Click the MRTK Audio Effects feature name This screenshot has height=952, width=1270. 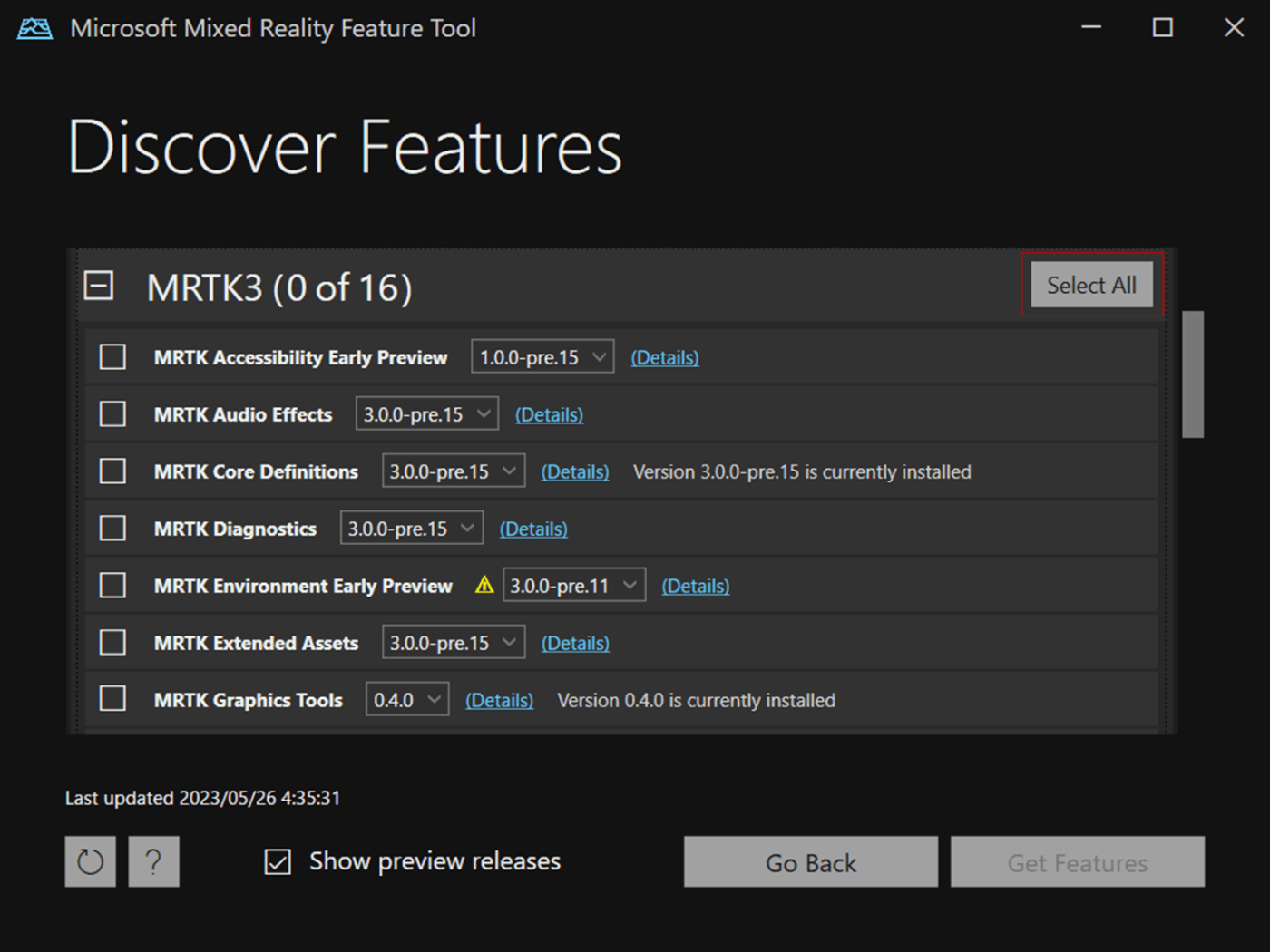click(243, 414)
